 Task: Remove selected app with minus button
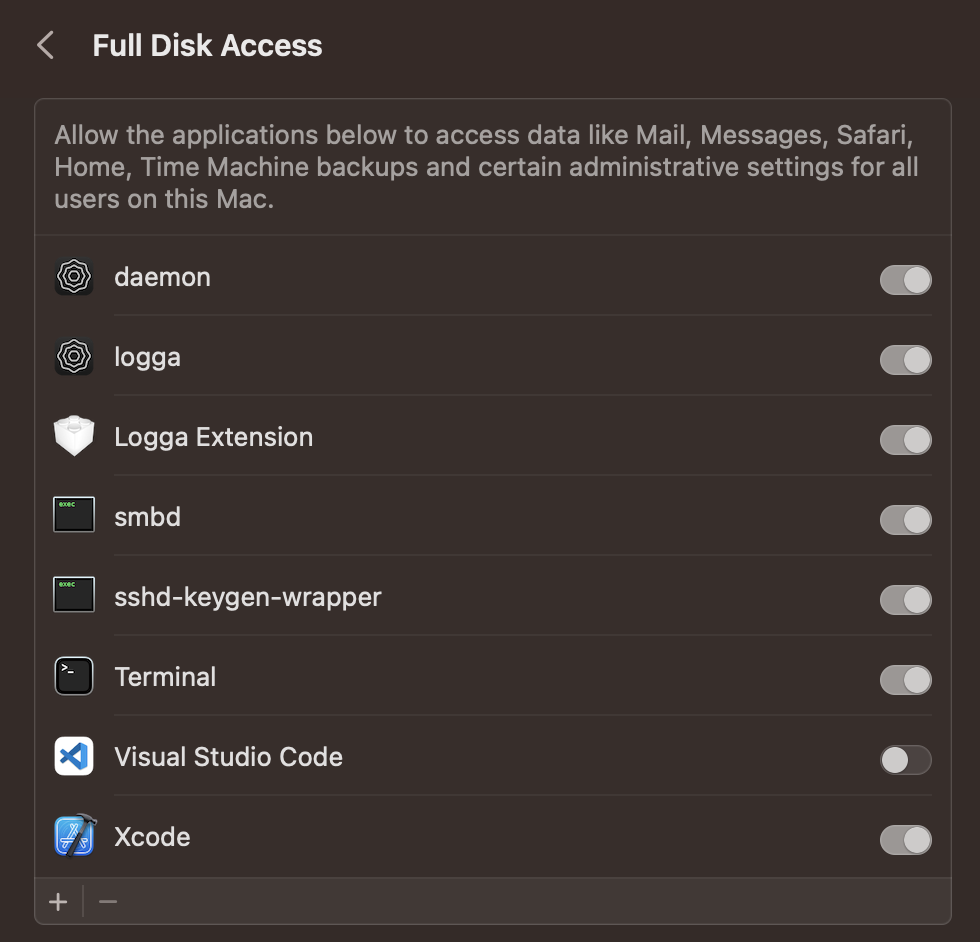coord(108,901)
